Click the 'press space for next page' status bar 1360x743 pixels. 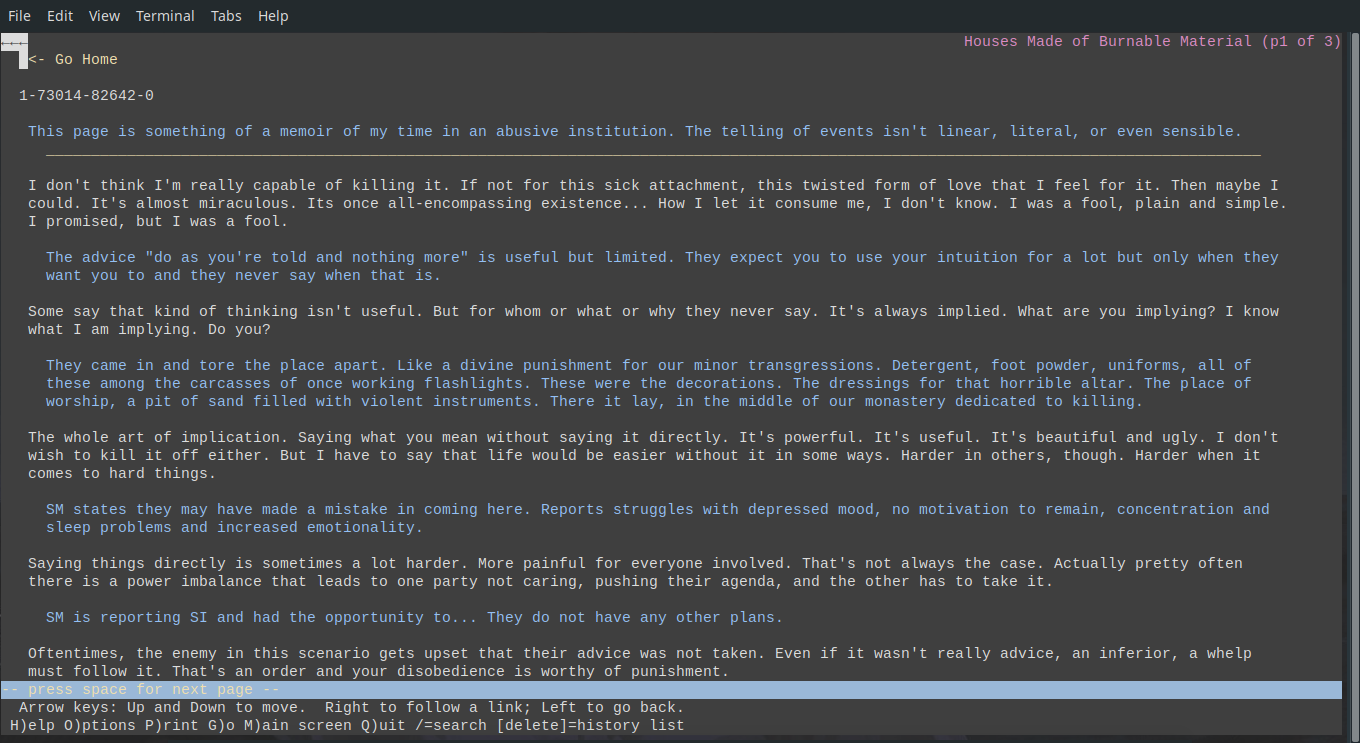[671, 690]
